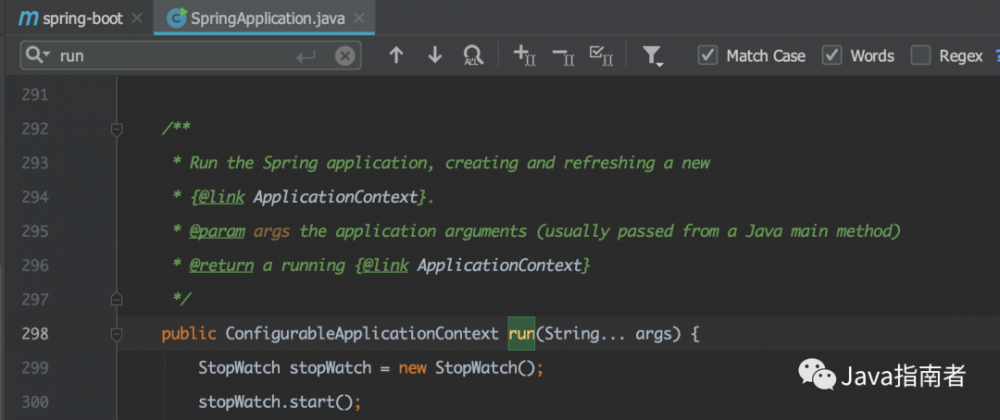Viewport: 1000px width, 420px height.
Task: Close the spring-boot tab
Action: 136,18
